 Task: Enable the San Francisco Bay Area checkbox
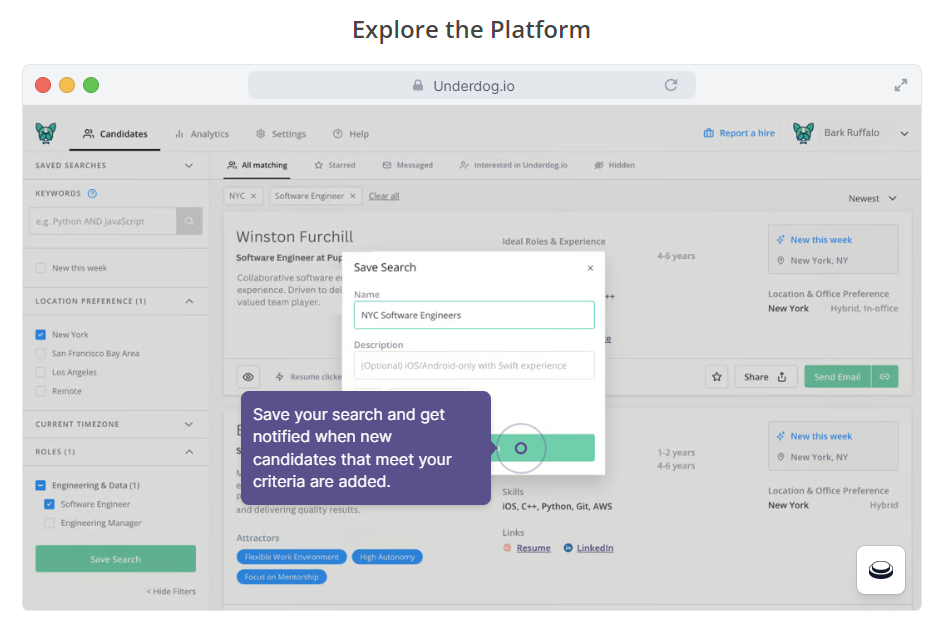click(x=40, y=352)
